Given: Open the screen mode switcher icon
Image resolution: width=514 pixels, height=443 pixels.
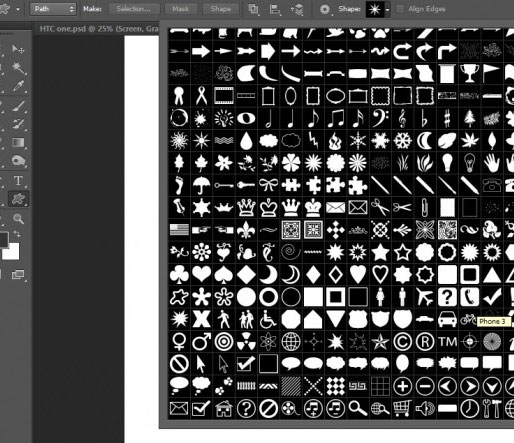Looking at the screenshot, I should pos(18,275).
